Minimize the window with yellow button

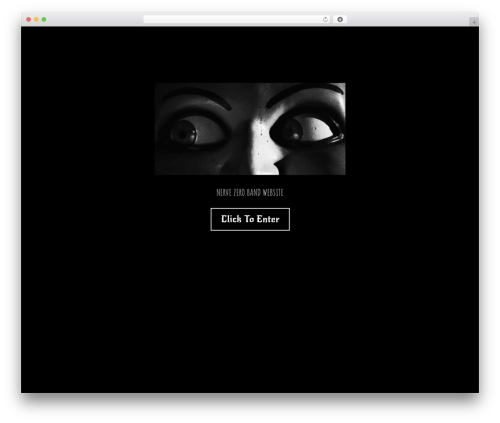tap(36, 19)
